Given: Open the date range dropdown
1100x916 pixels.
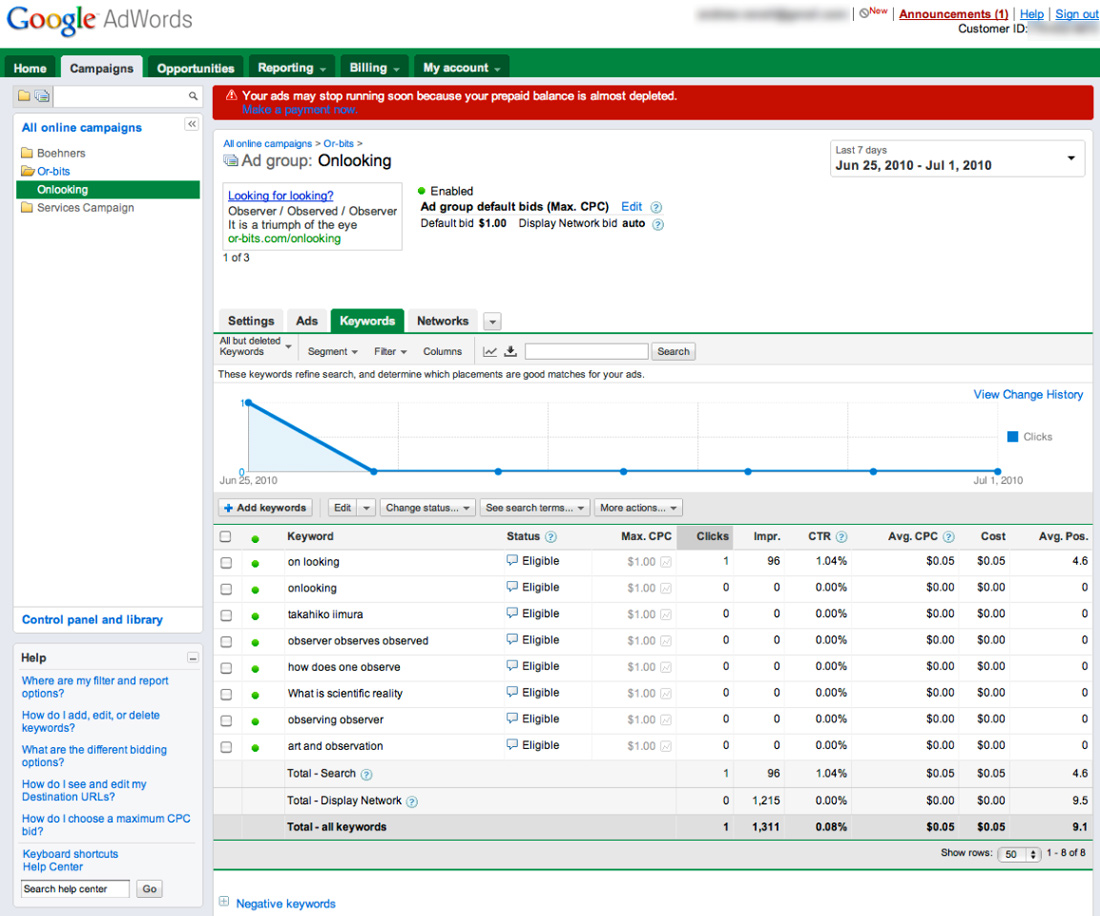Looking at the screenshot, I should click(957, 159).
